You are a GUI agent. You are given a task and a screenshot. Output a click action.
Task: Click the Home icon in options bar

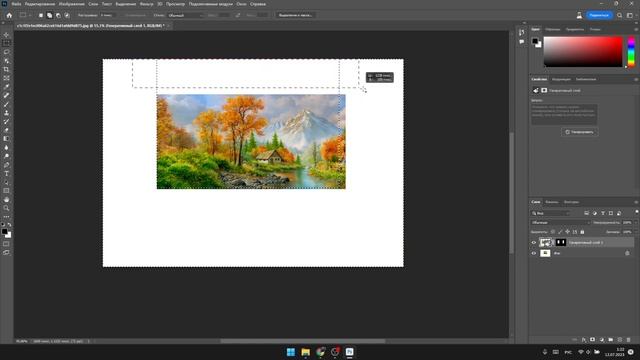tap(9, 15)
